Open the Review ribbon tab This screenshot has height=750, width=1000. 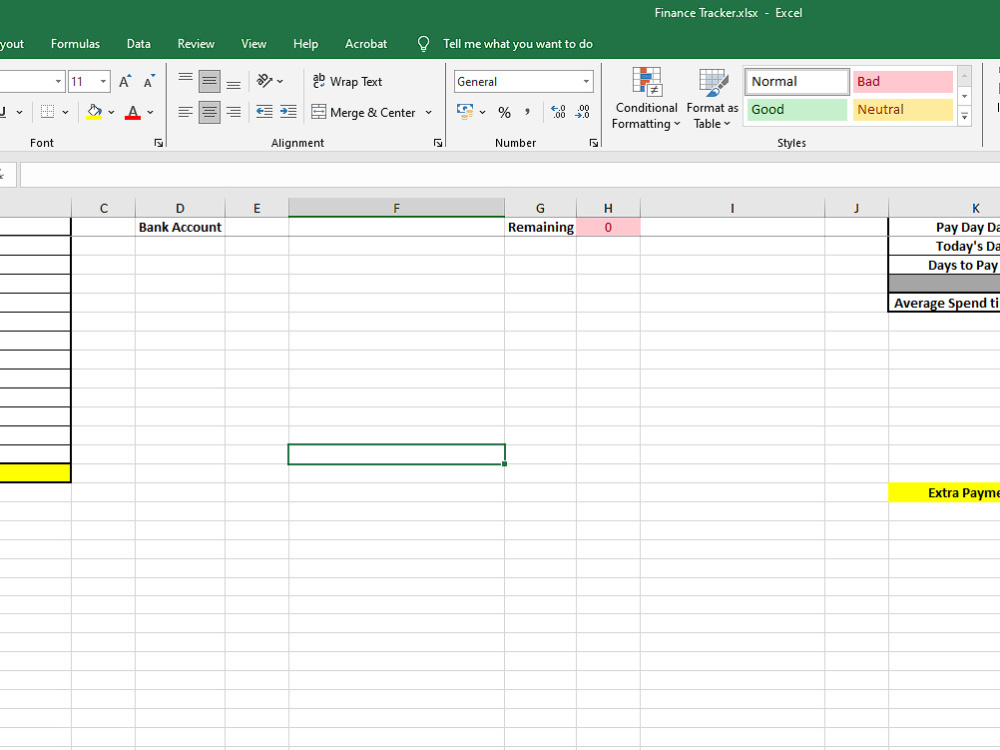coord(195,44)
